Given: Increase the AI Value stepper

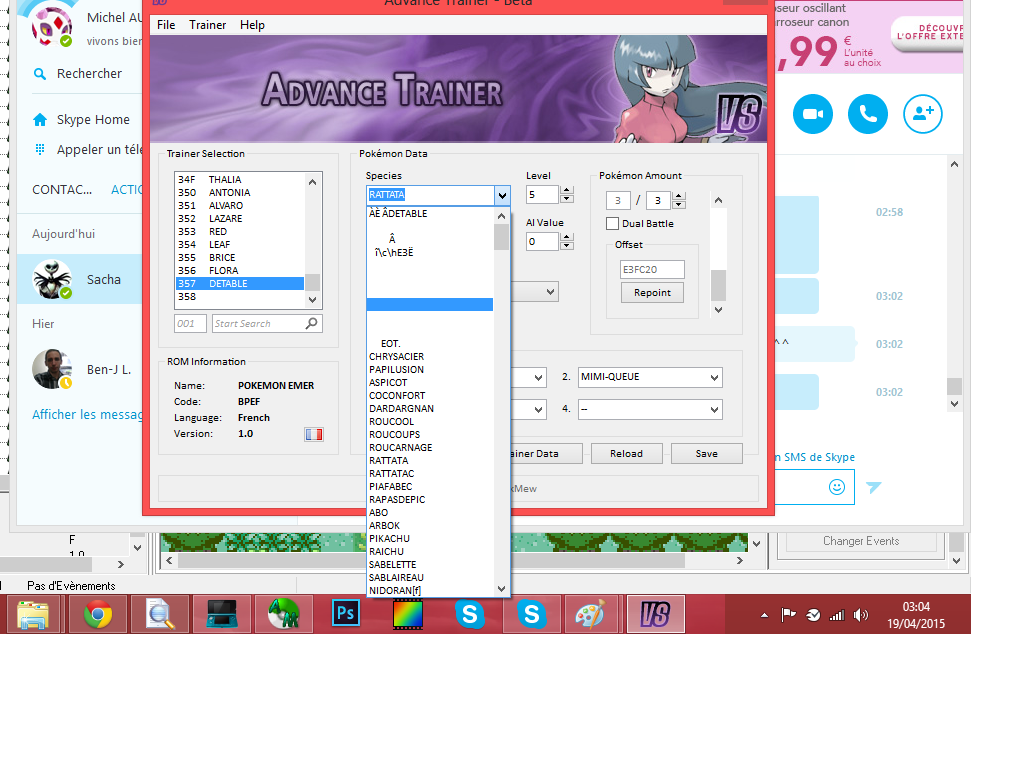Looking at the screenshot, I should point(567,237).
